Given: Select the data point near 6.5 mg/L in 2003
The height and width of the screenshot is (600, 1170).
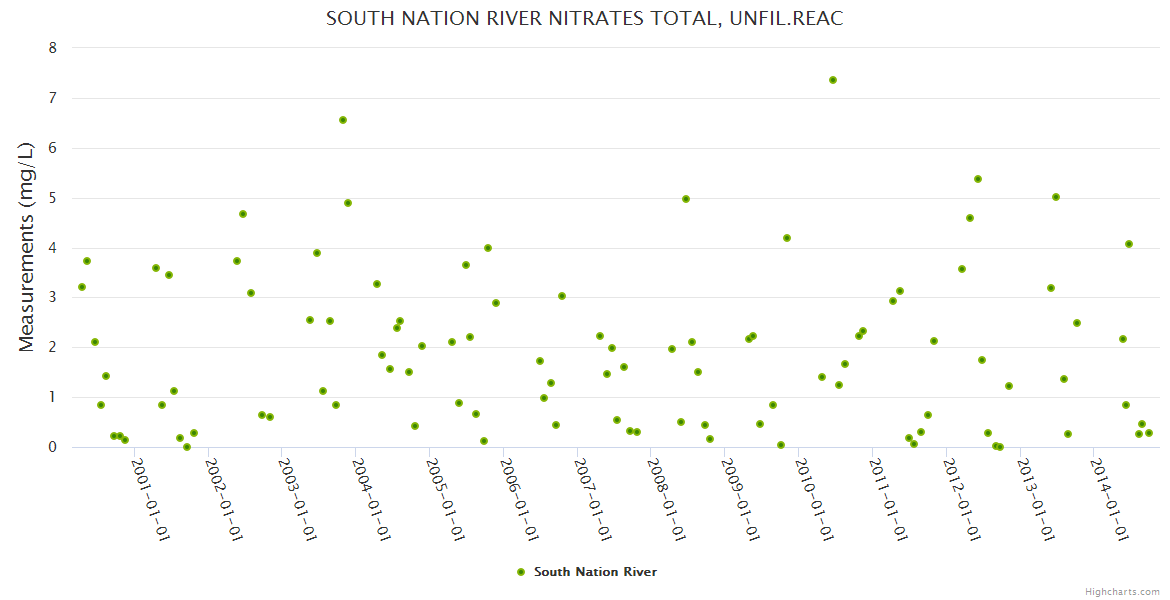Looking at the screenshot, I should click(x=343, y=120).
